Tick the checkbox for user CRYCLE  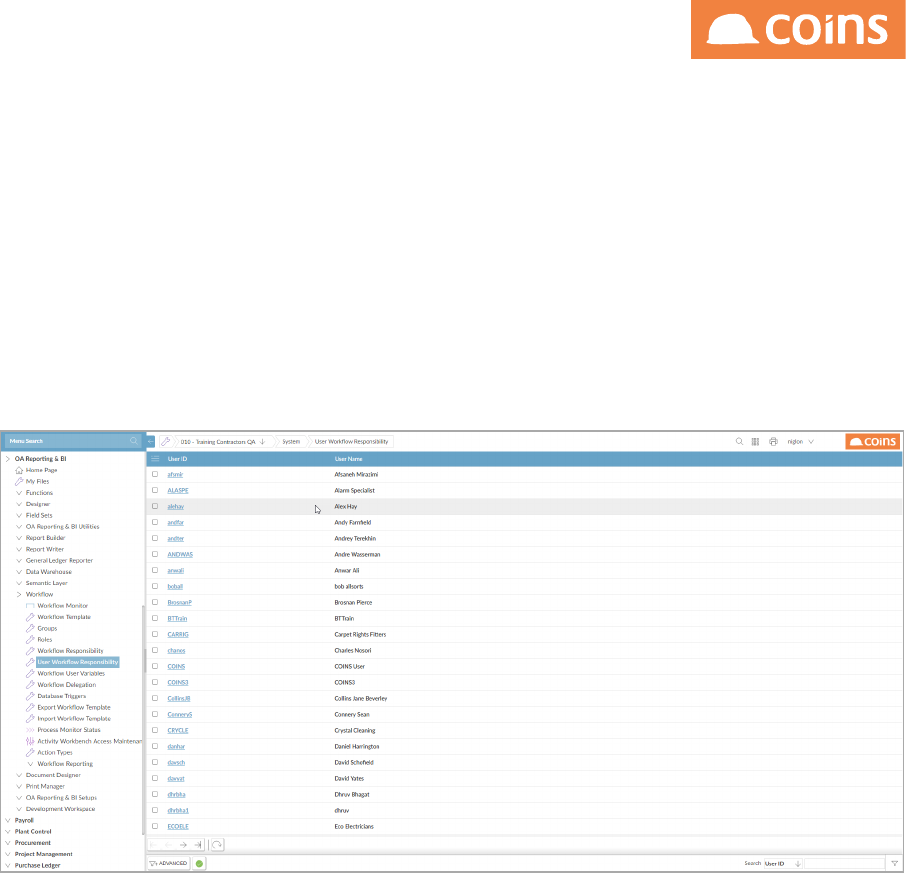[155, 730]
